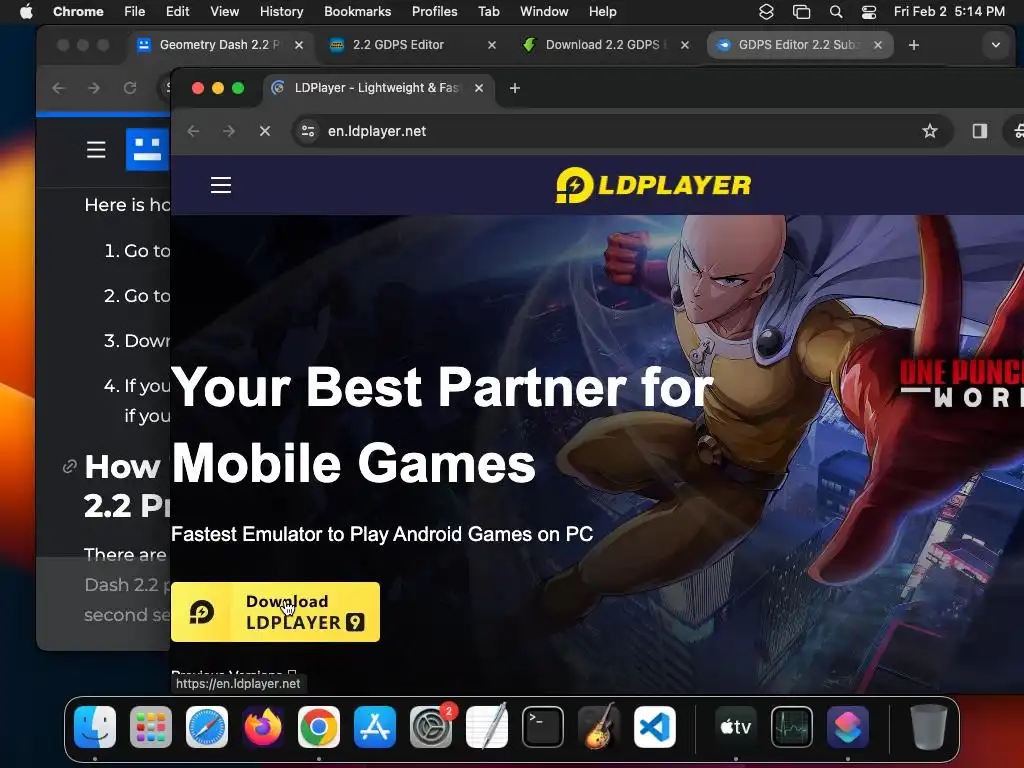Reload the page in background Chrome window

pyautogui.click(x=130, y=88)
